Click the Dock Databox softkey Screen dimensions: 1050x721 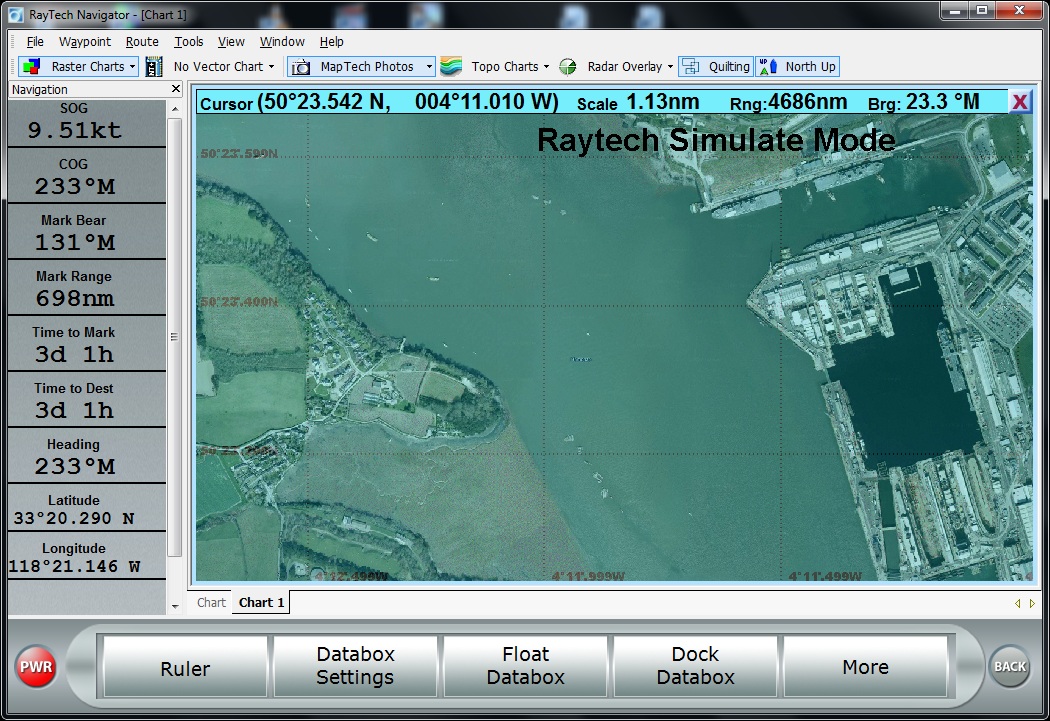695,666
